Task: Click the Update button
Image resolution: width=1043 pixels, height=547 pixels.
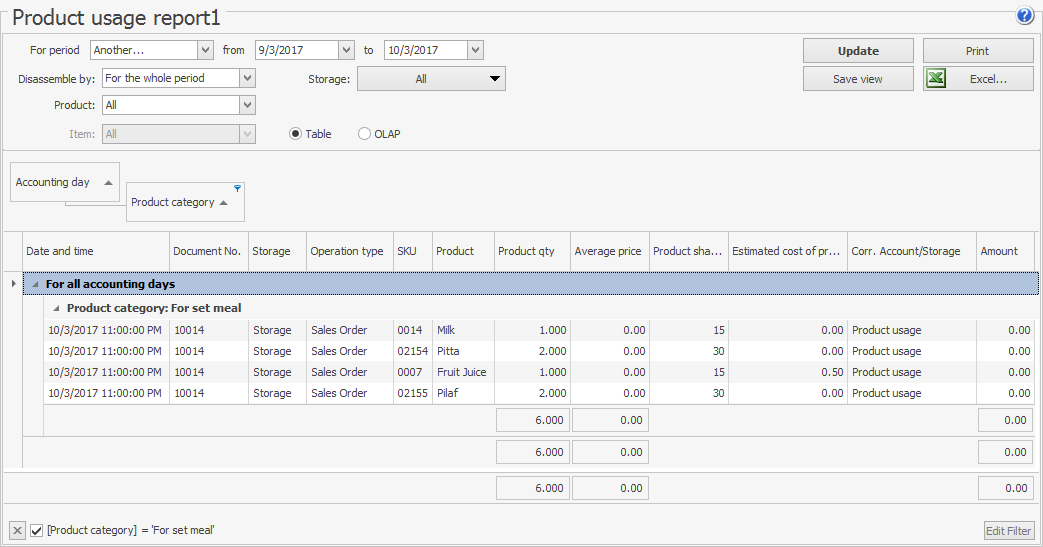Action: point(858,51)
